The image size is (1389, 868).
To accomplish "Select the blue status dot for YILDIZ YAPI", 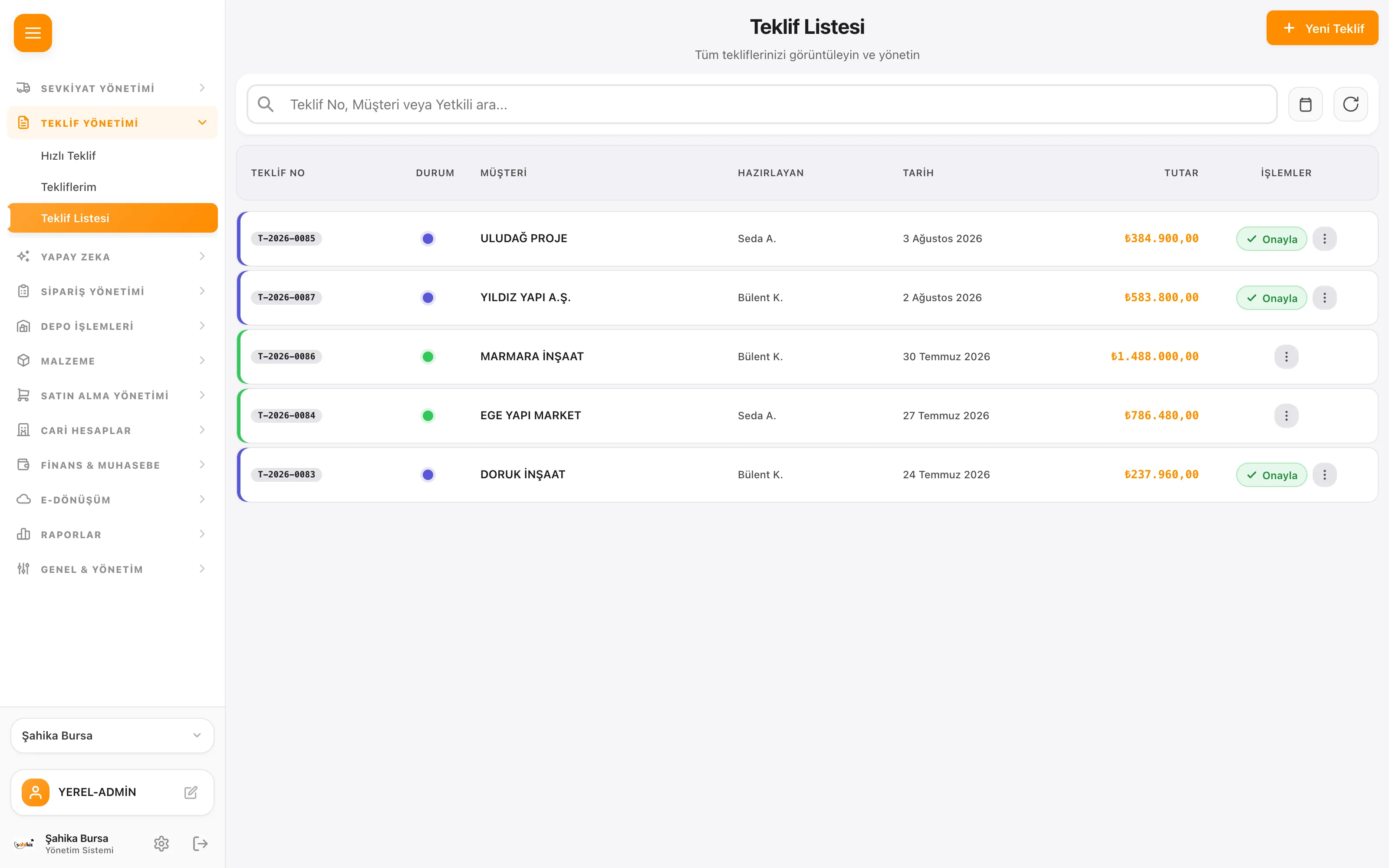I will click(428, 297).
